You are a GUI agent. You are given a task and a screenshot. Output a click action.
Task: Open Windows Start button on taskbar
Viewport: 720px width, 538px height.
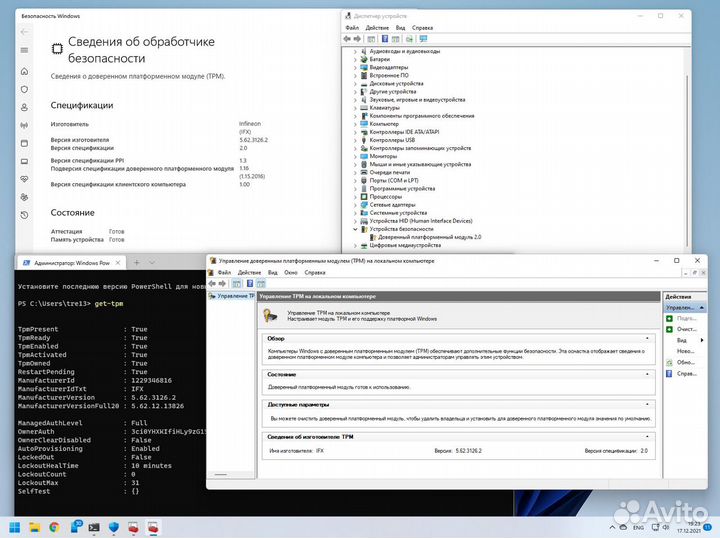(15, 527)
